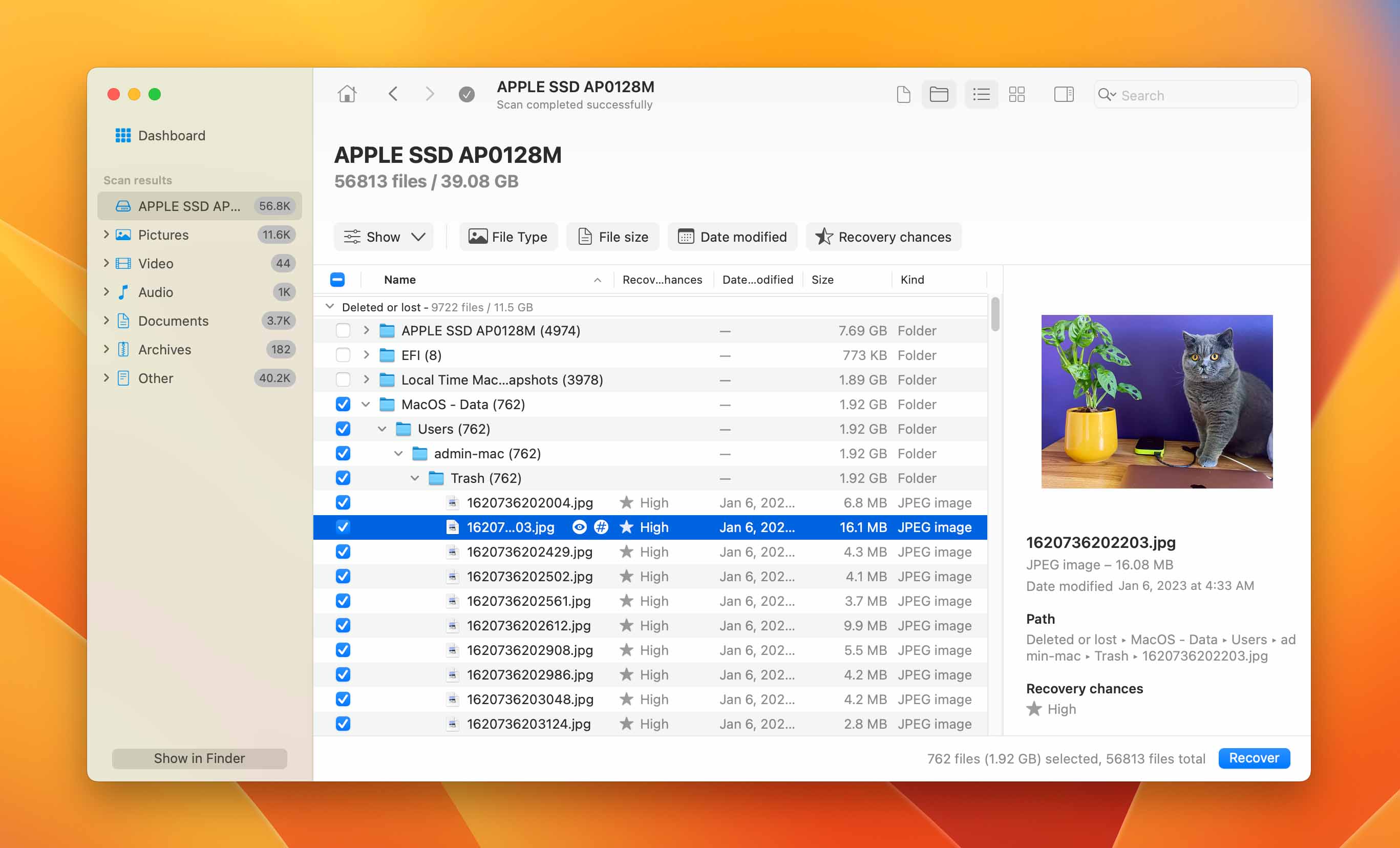Filter by Recovery chances
1400x848 pixels.
click(x=883, y=237)
